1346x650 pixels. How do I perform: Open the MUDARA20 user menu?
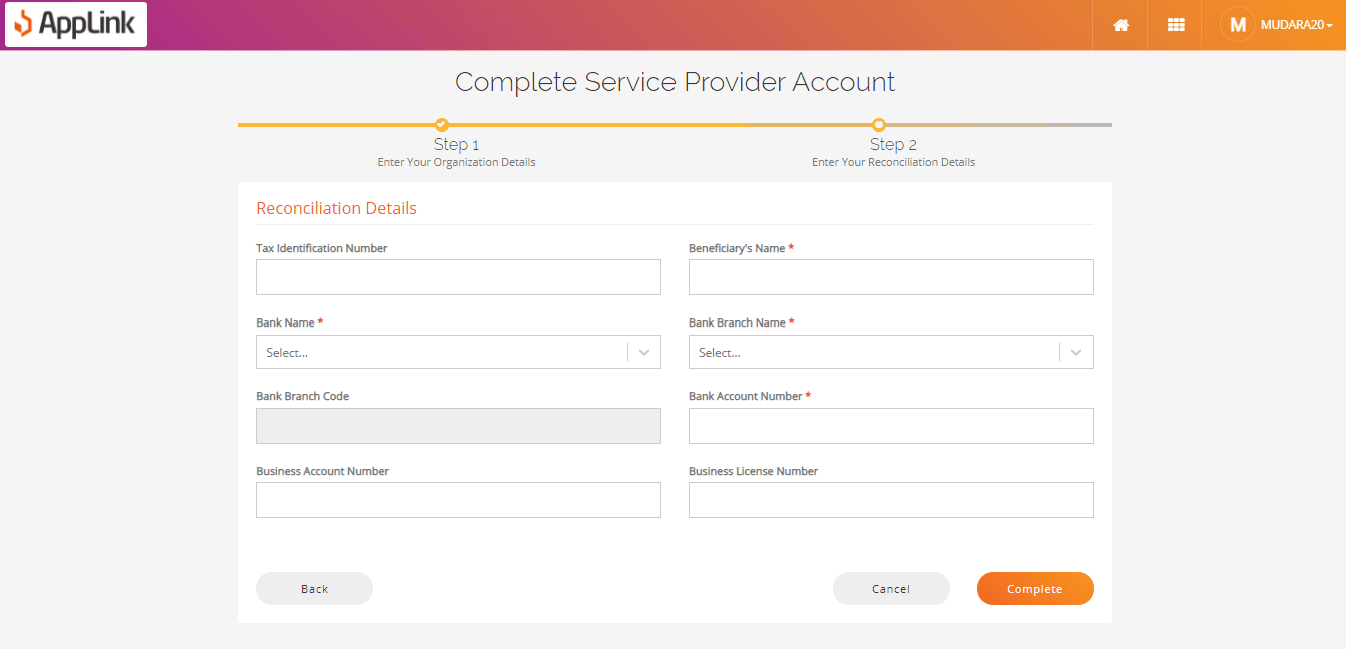tap(1297, 25)
